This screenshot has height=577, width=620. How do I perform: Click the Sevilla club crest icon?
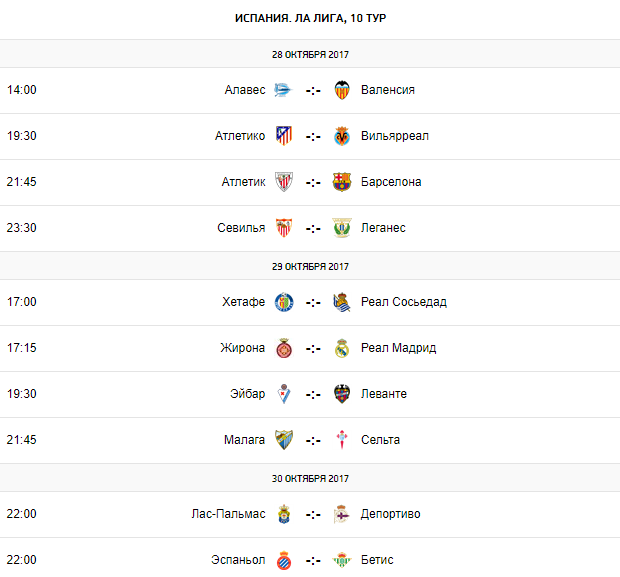pos(284,228)
